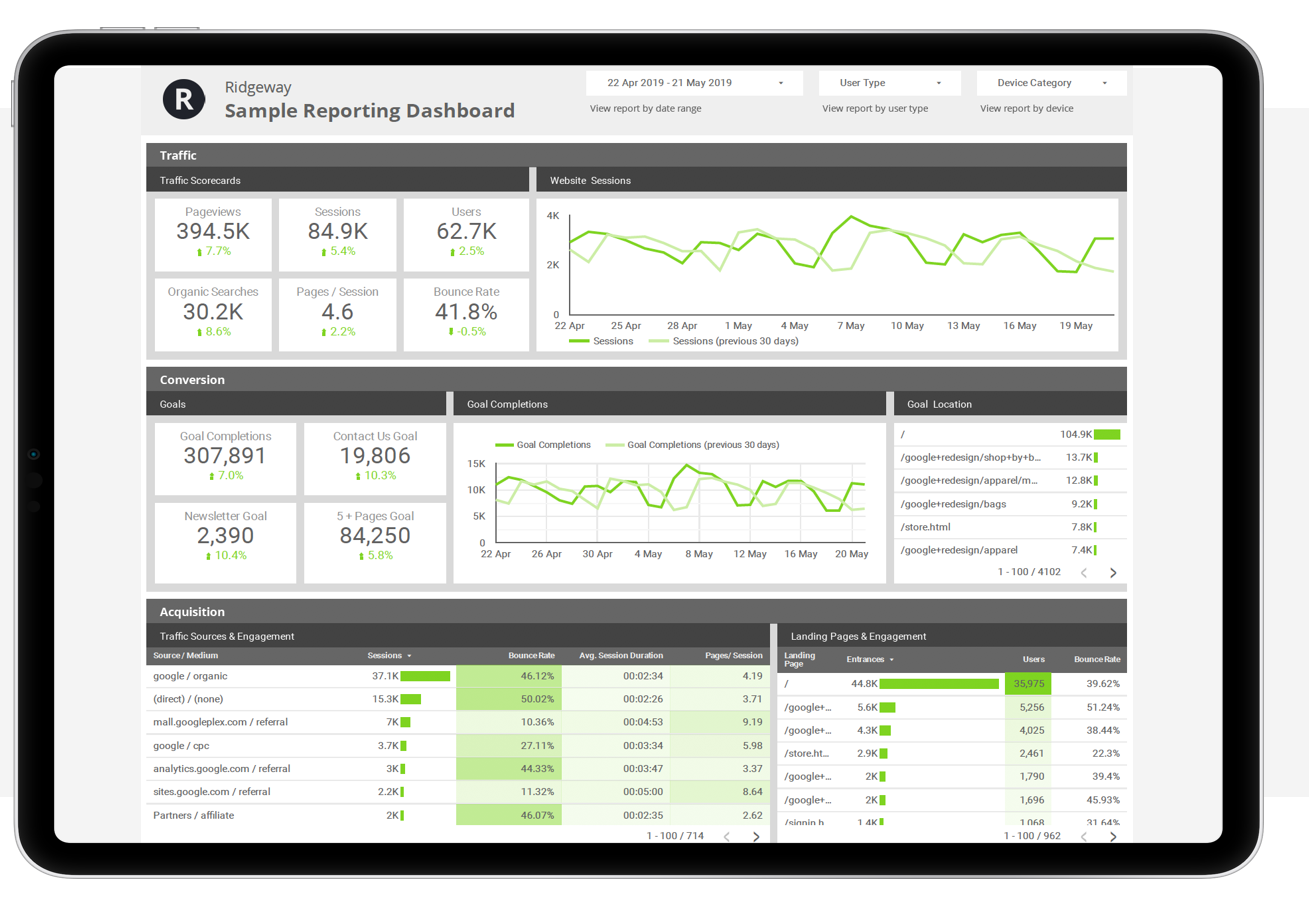Viewport: 1309px width, 900px height.
Task: Select the Acquisition section header
Action: coord(191,611)
